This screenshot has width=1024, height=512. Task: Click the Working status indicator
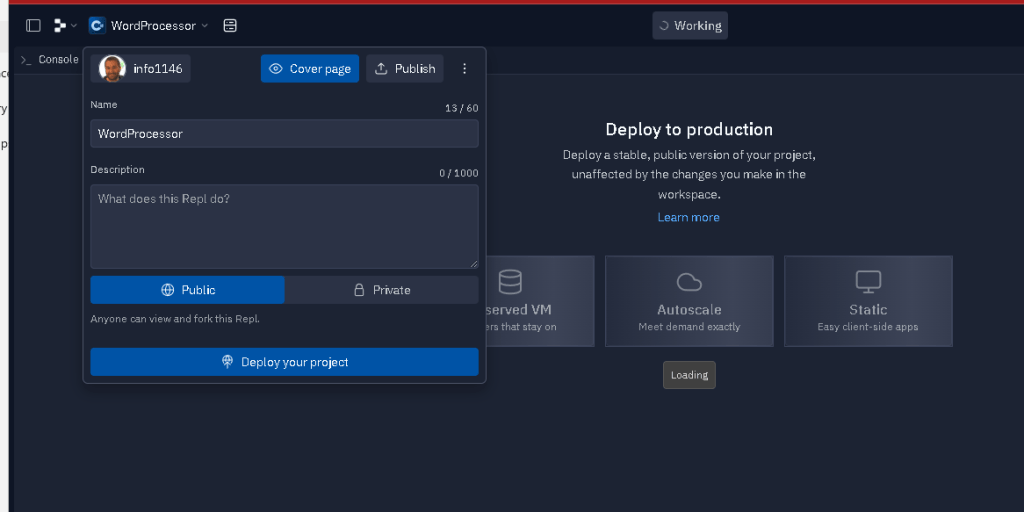pos(690,25)
